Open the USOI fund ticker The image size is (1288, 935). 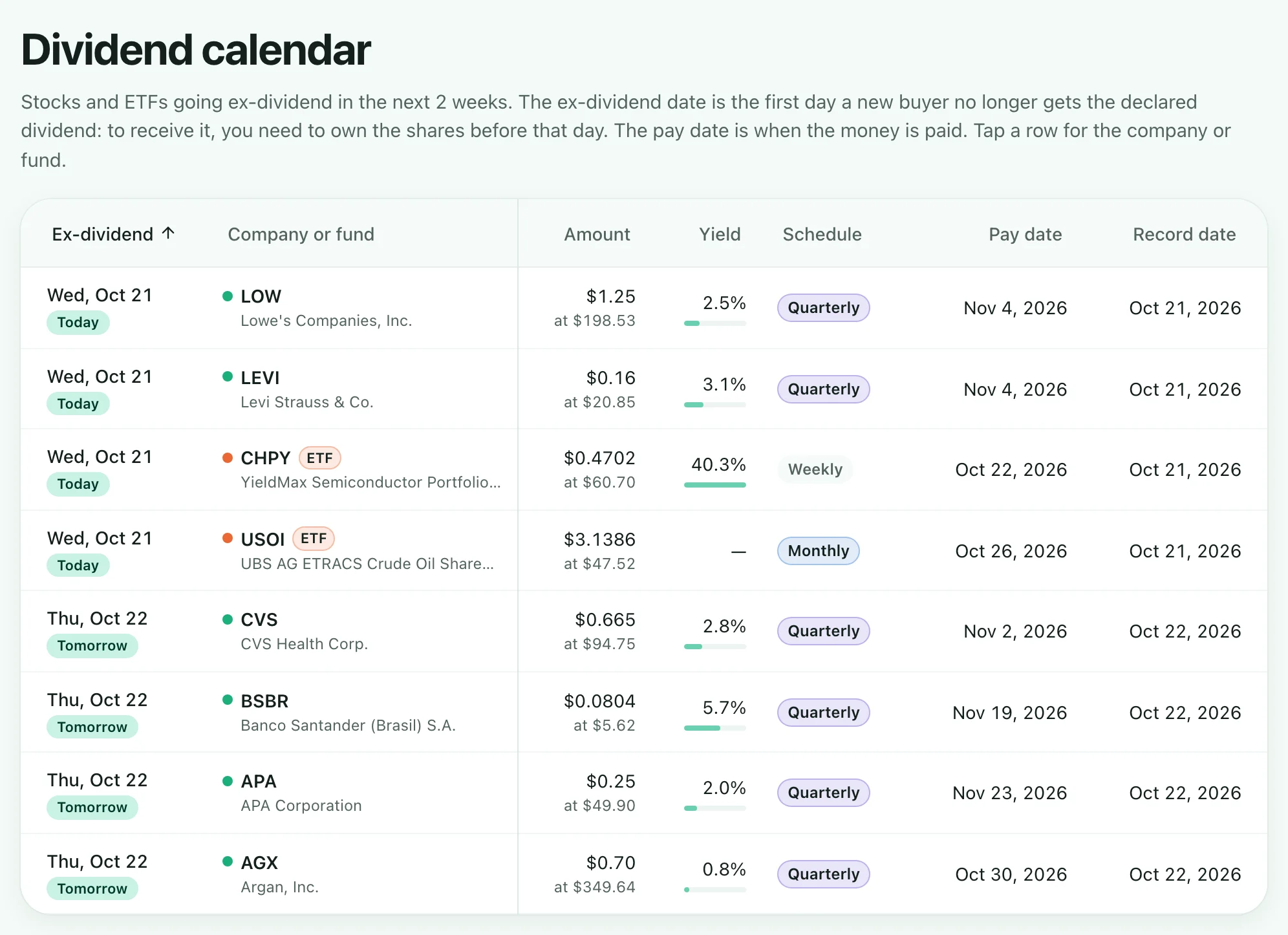pyautogui.click(x=263, y=539)
